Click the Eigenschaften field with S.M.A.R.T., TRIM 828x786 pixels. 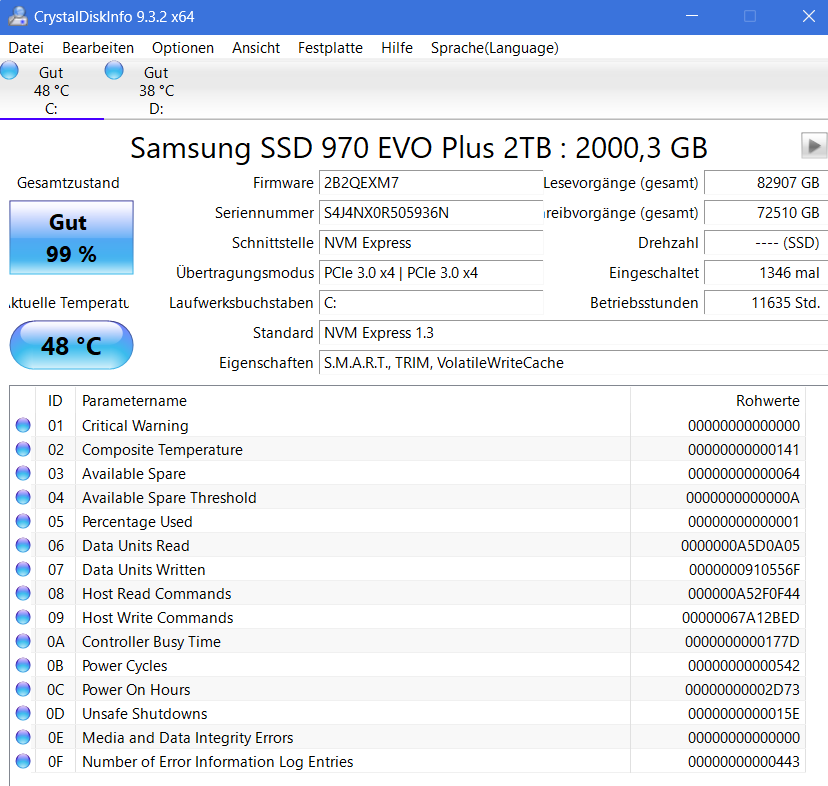click(x=573, y=363)
